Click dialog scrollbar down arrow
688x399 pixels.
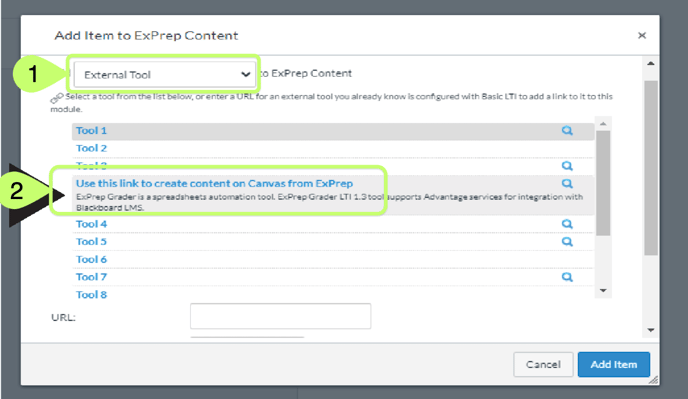tap(651, 330)
